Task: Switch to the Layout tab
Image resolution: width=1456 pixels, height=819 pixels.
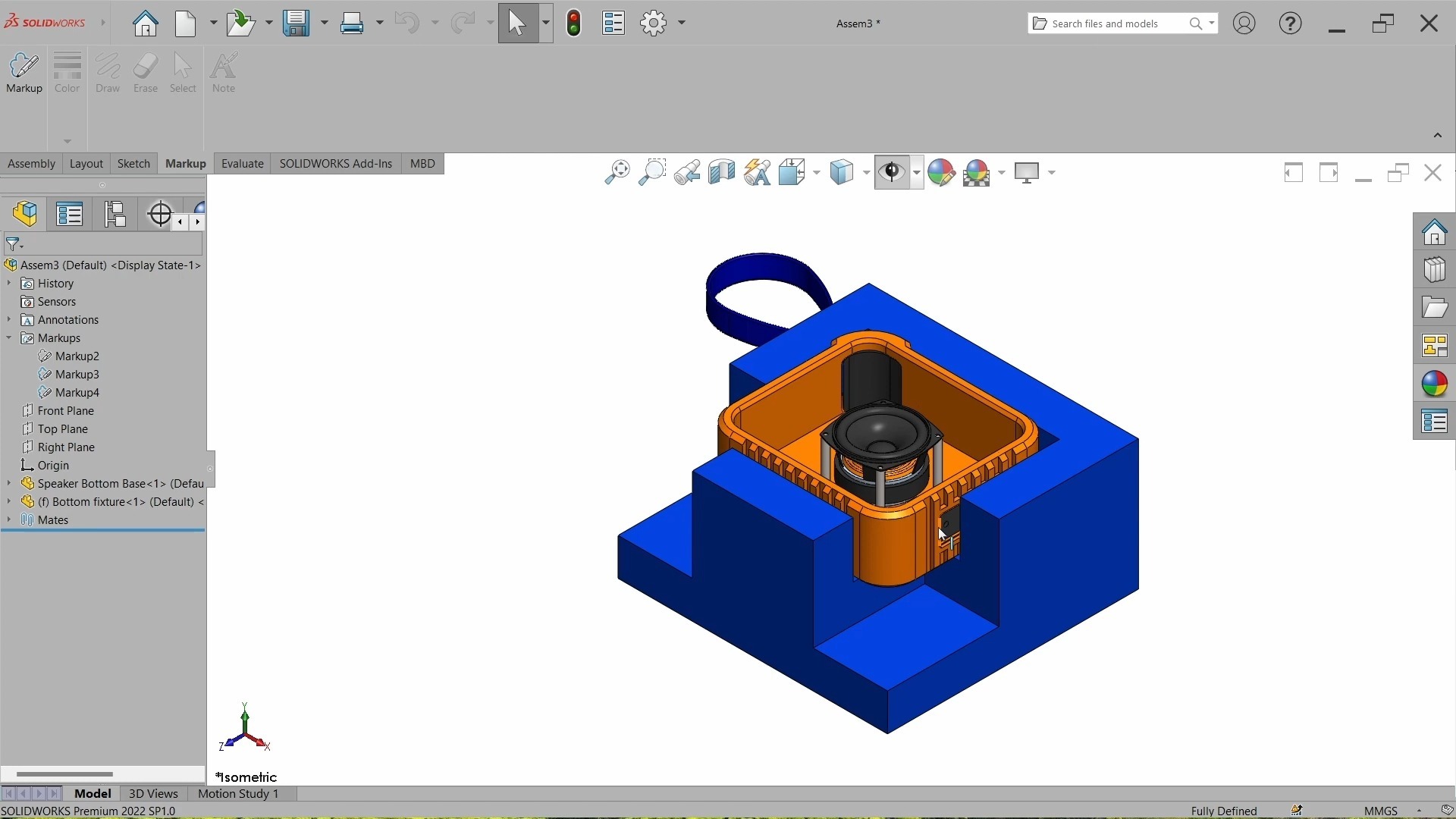Action: pos(86,164)
